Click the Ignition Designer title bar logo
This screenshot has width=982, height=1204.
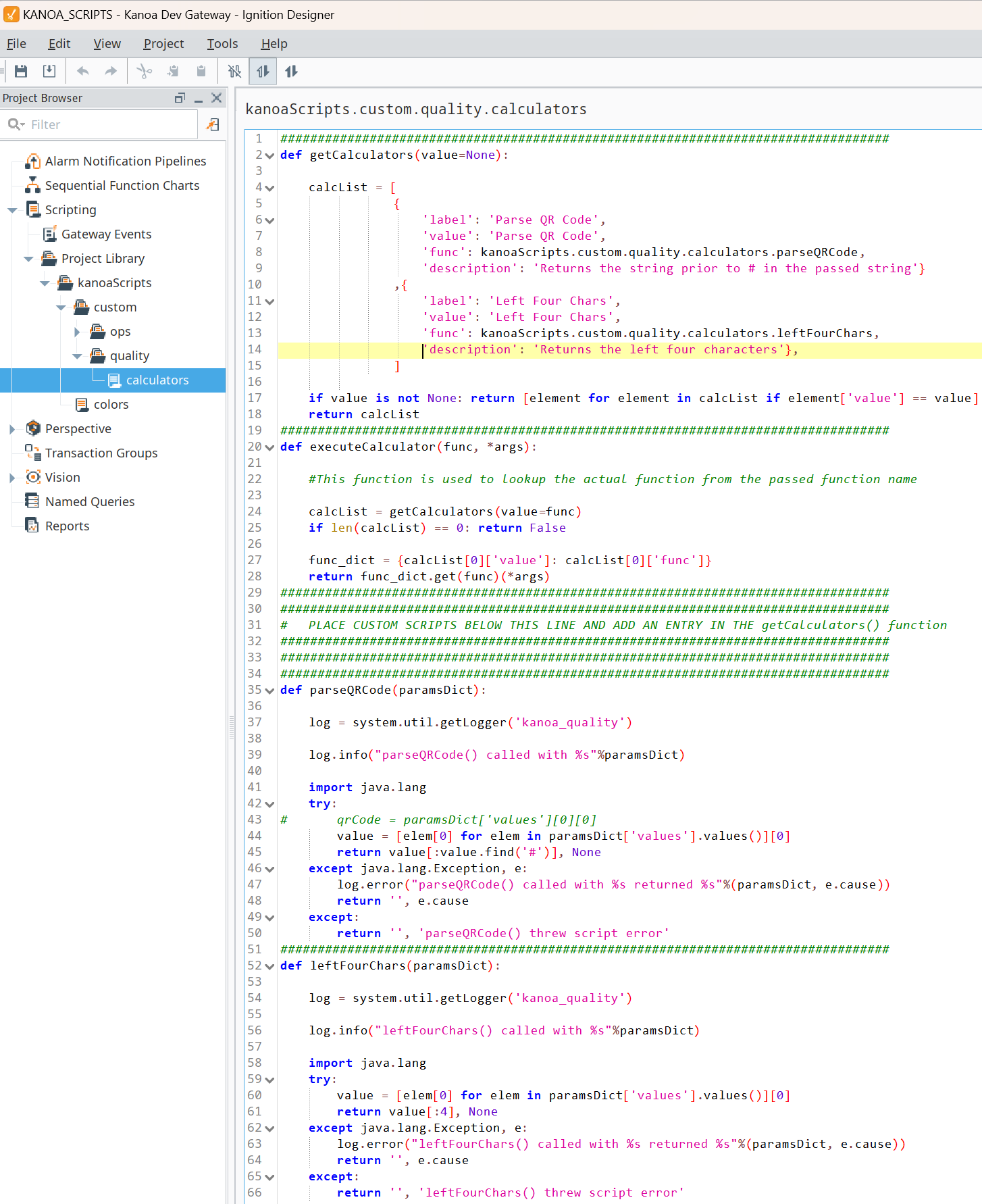11,14
